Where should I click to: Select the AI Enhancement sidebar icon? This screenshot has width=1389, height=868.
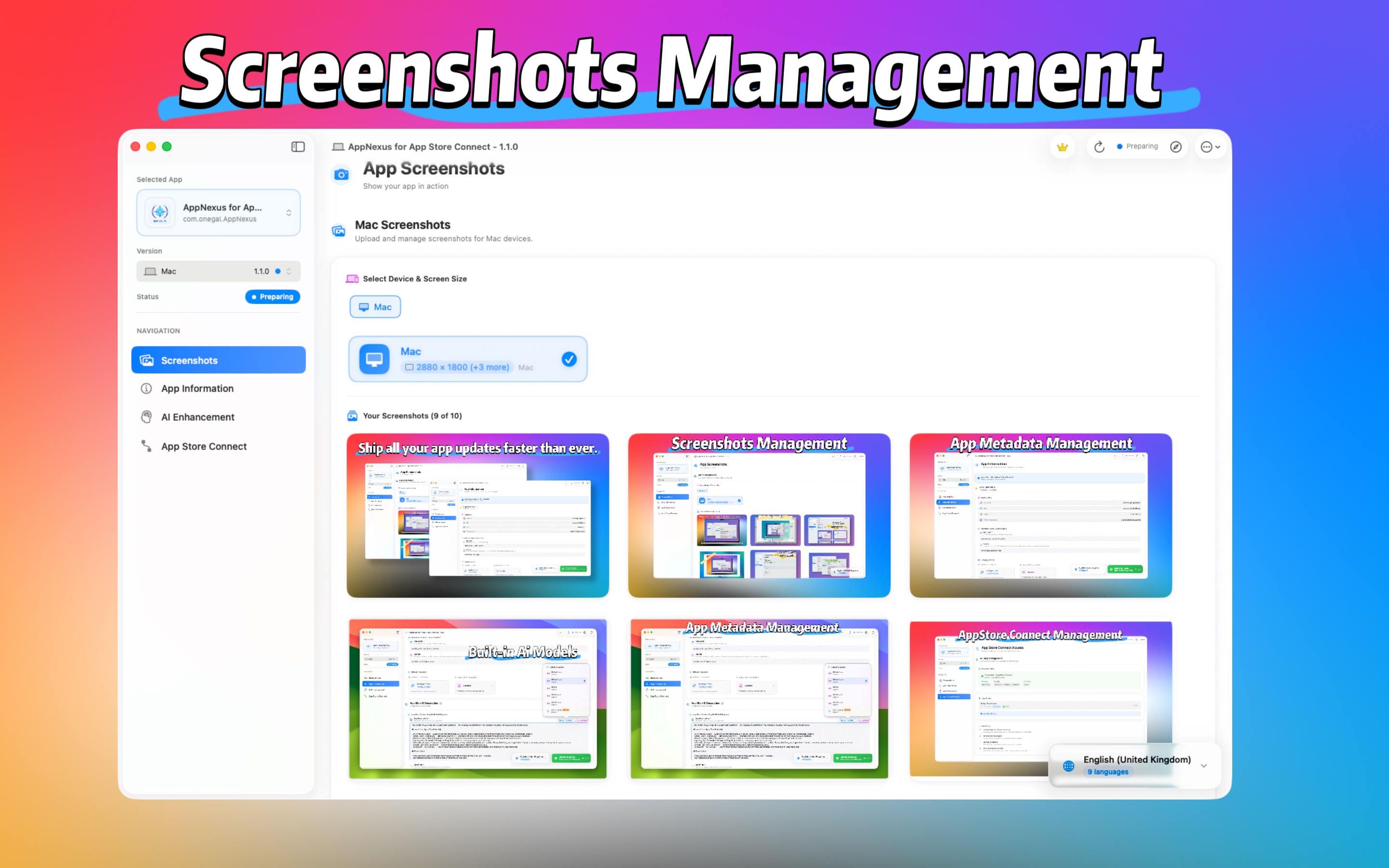pos(146,417)
